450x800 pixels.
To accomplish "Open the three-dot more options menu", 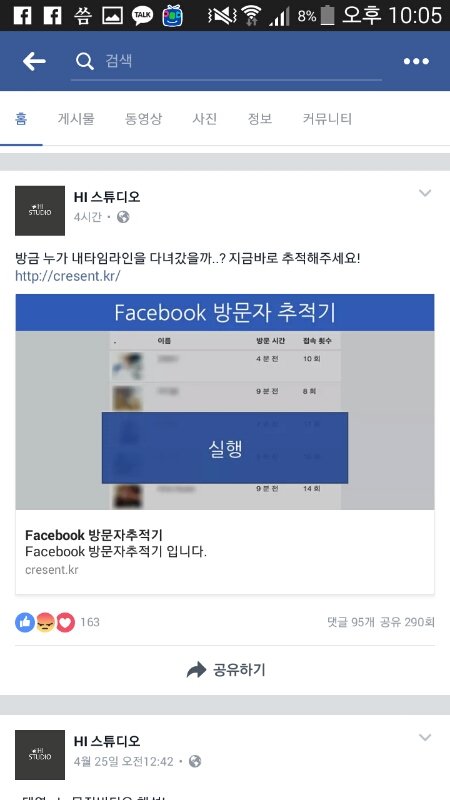I will (x=416, y=61).
